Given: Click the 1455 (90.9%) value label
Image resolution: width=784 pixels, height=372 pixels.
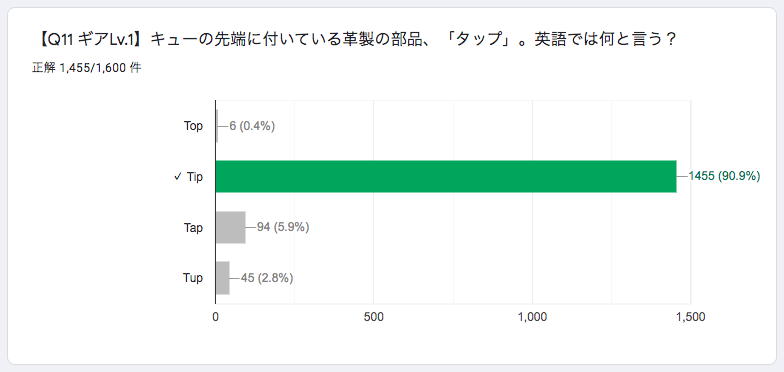Looking at the screenshot, I should pyautogui.click(x=724, y=176).
